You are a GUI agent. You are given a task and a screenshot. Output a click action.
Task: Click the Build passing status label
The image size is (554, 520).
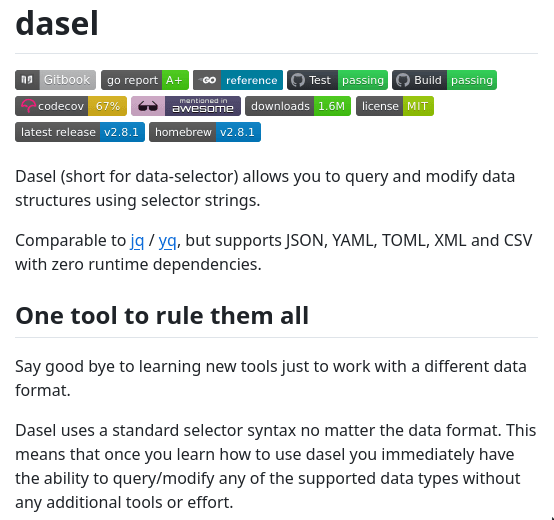pos(472,80)
